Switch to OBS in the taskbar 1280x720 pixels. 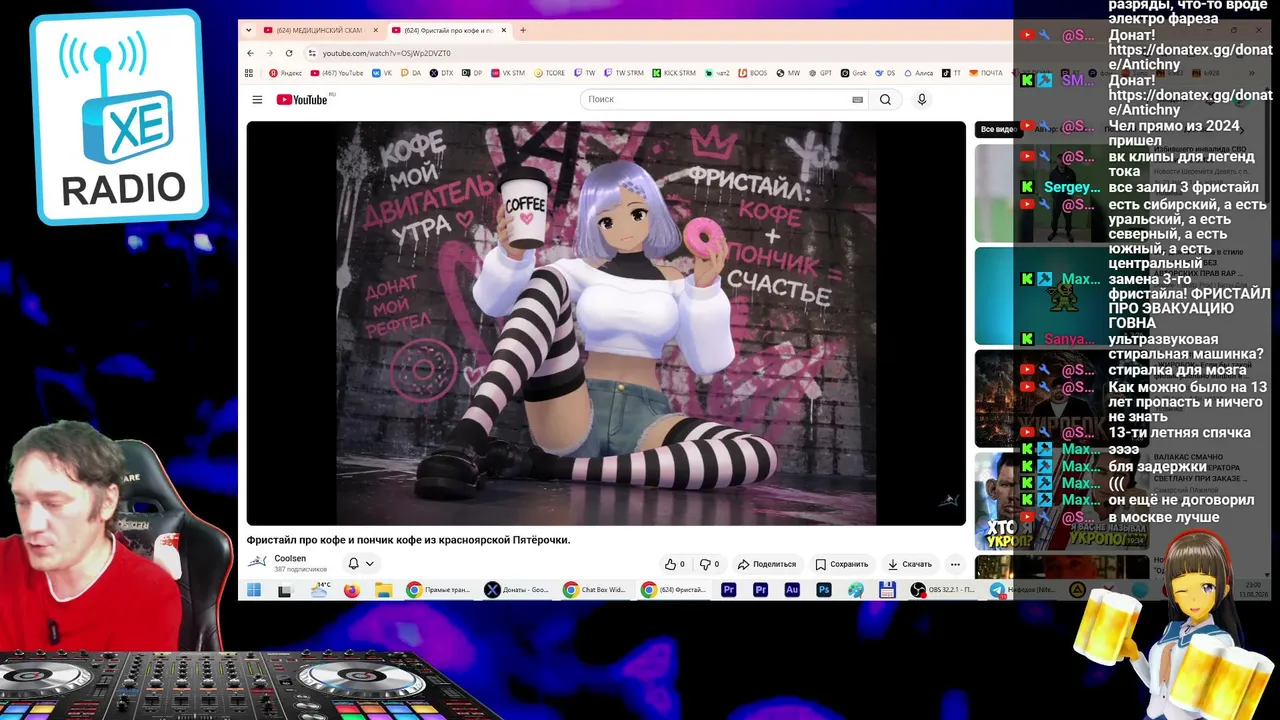941,590
